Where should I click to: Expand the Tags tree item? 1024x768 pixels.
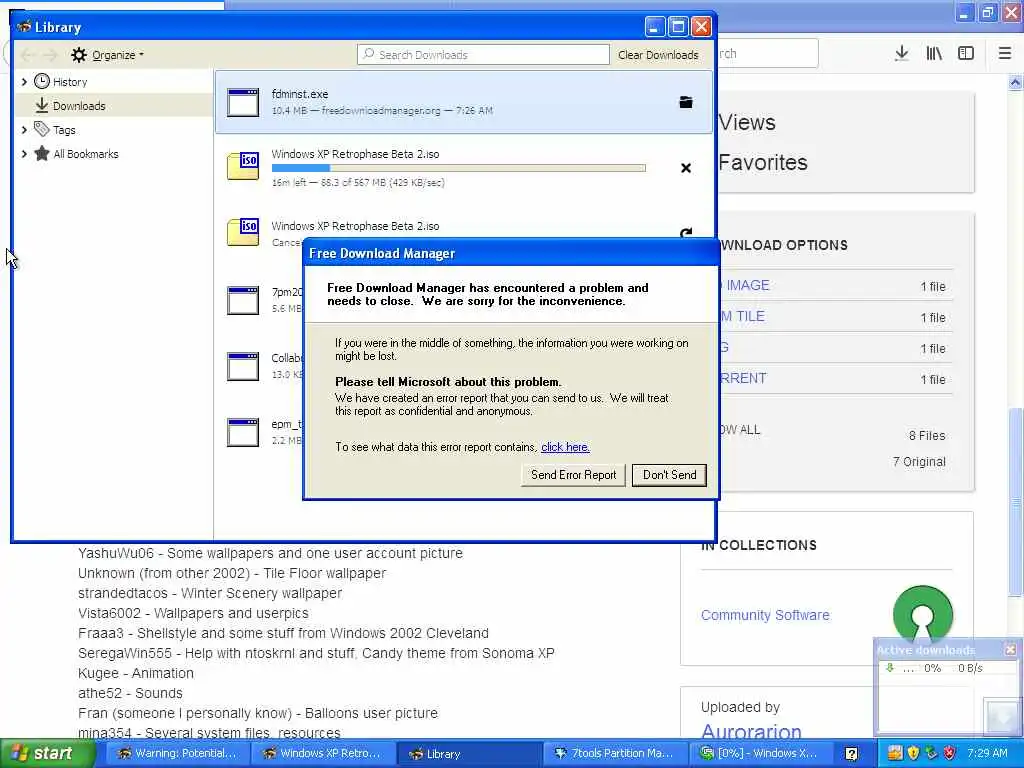click(x=24, y=130)
